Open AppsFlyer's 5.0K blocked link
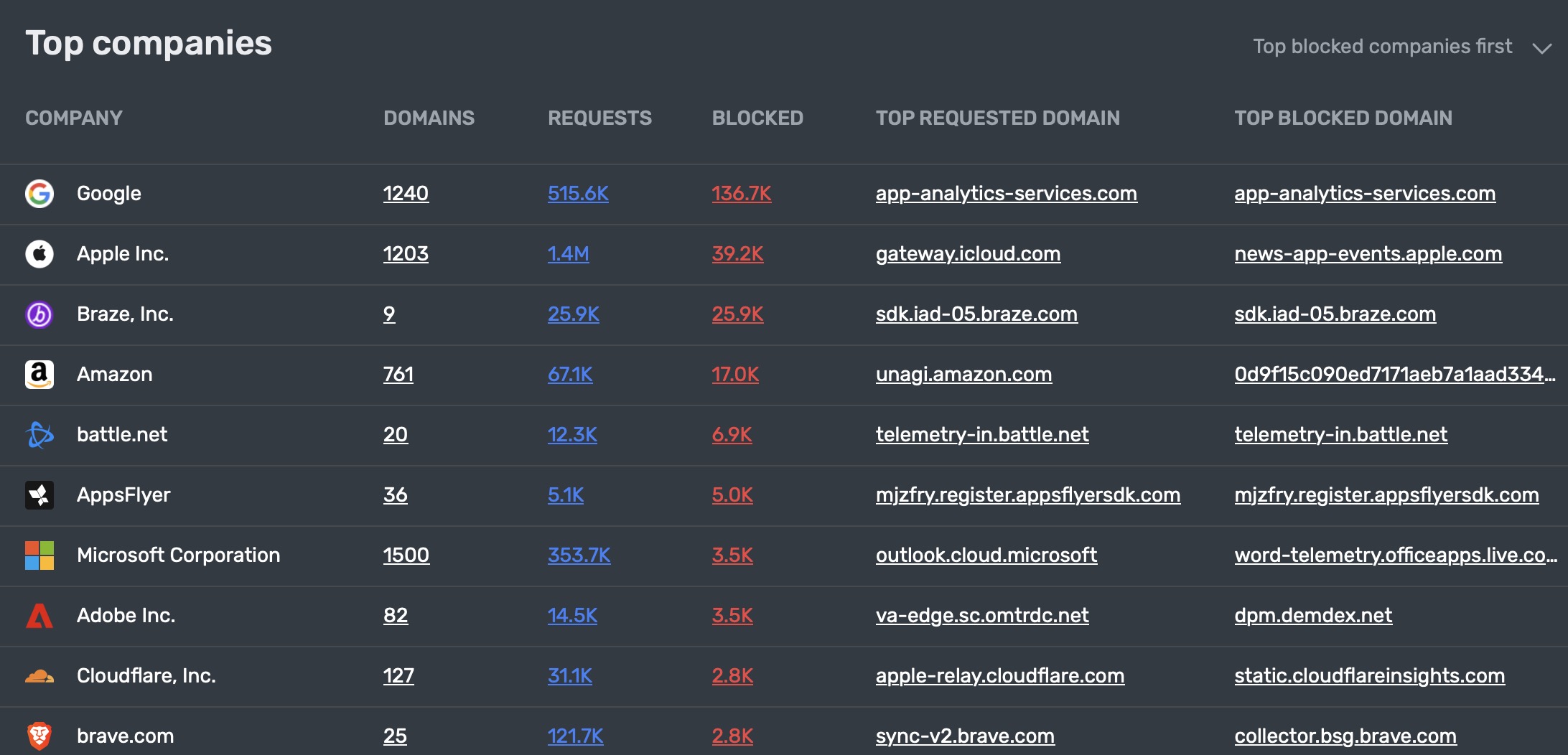Screen dimensions: 1568x755 pos(732,495)
